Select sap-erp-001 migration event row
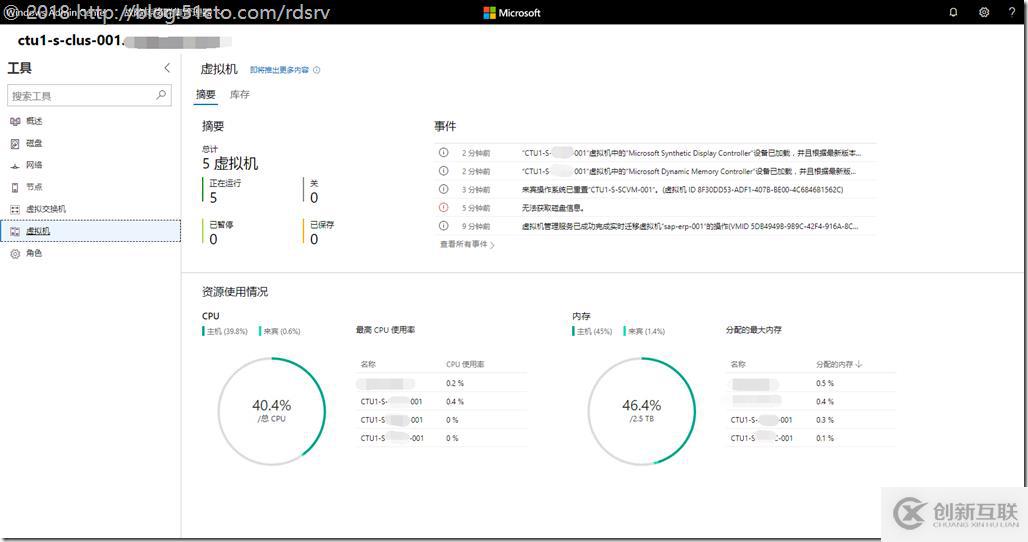The image size is (1028, 542). pyautogui.click(x=655, y=226)
